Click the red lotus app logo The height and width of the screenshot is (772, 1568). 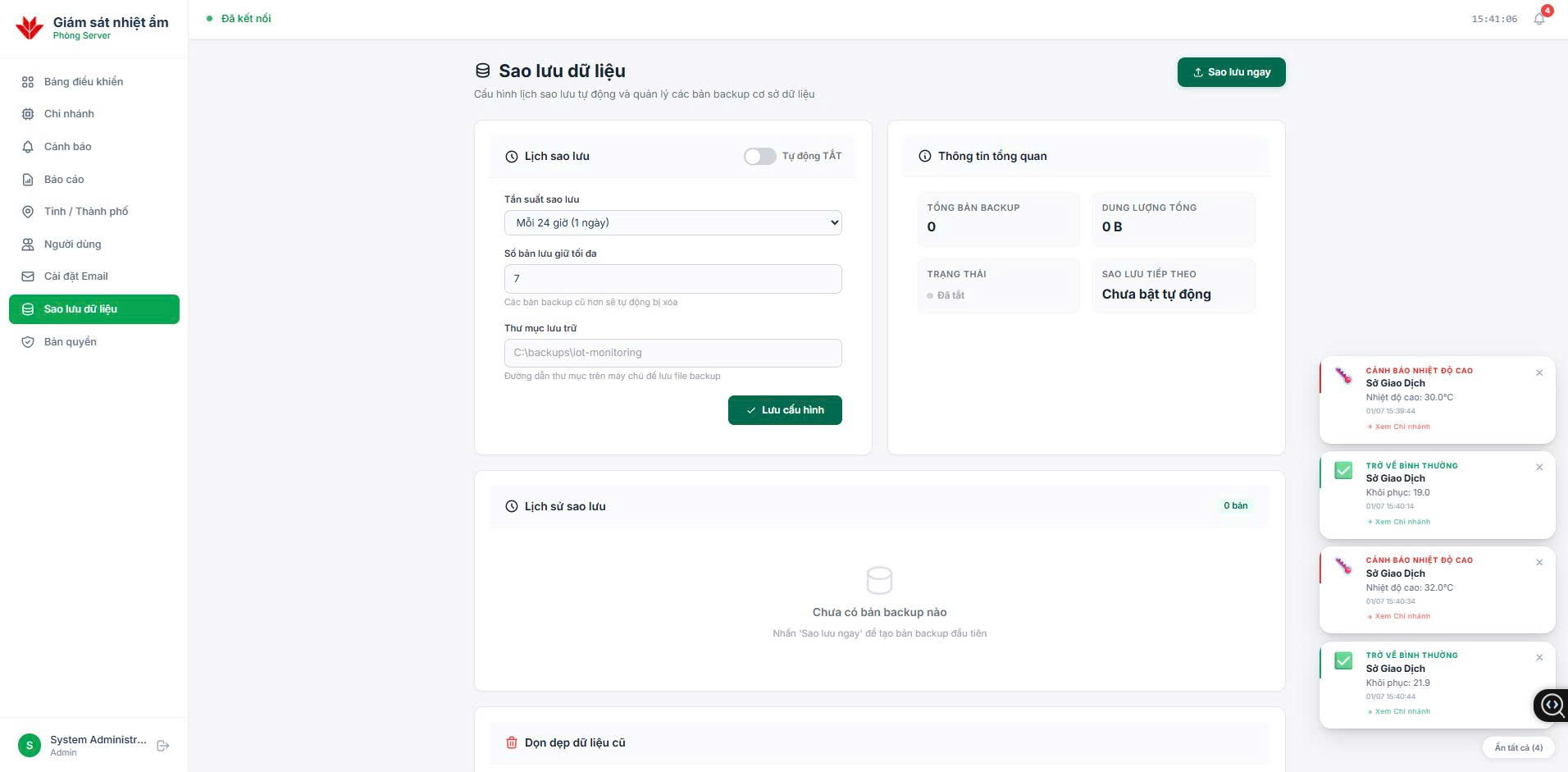30,27
